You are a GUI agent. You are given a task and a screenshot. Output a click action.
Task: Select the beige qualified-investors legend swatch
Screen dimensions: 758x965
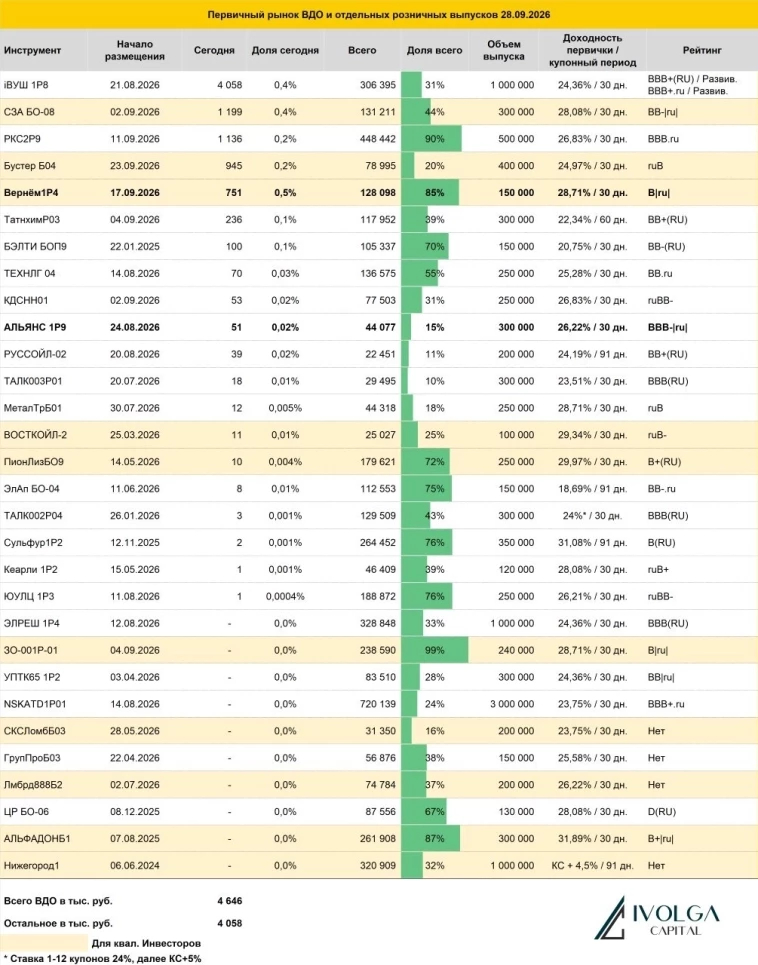click(44, 943)
